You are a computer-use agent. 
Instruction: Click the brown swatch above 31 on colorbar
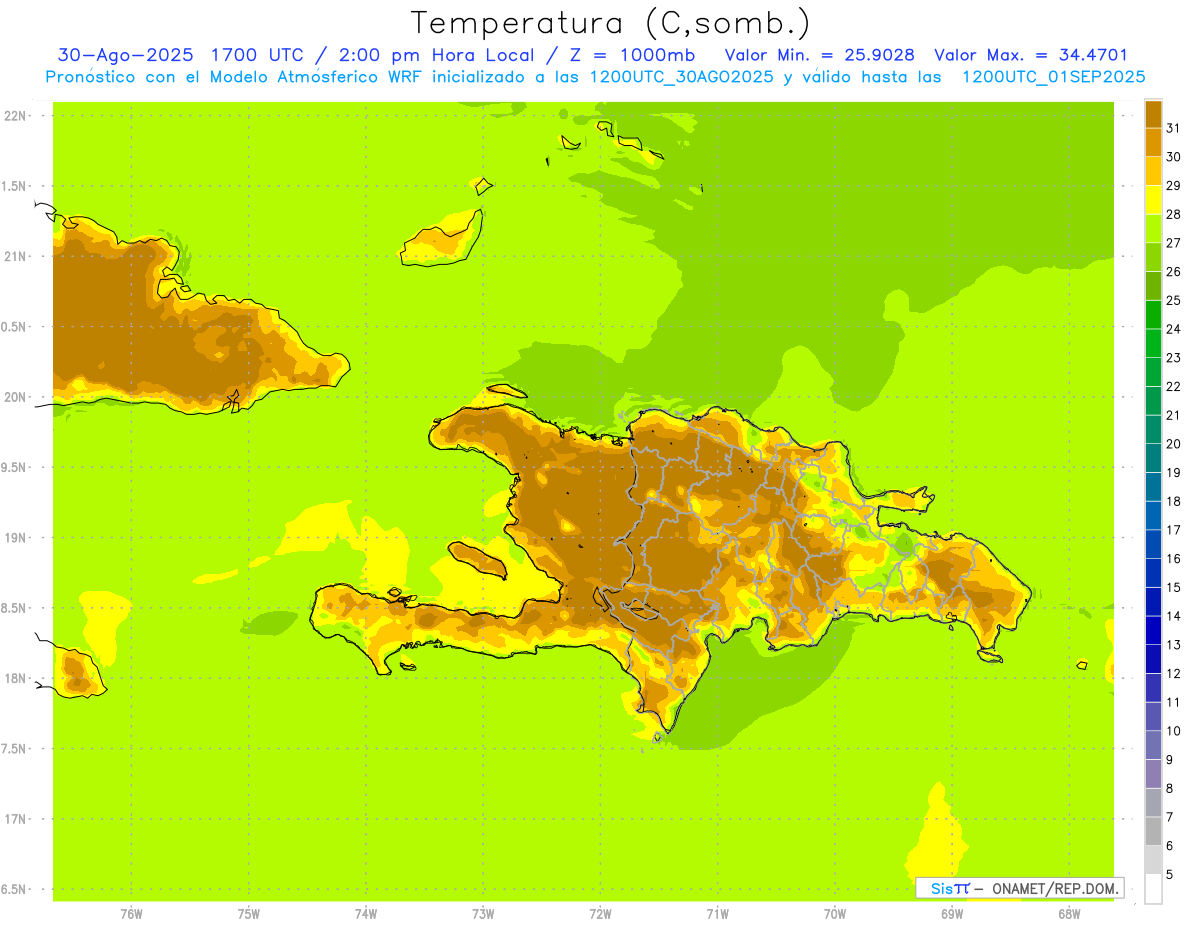pyautogui.click(x=1153, y=113)
